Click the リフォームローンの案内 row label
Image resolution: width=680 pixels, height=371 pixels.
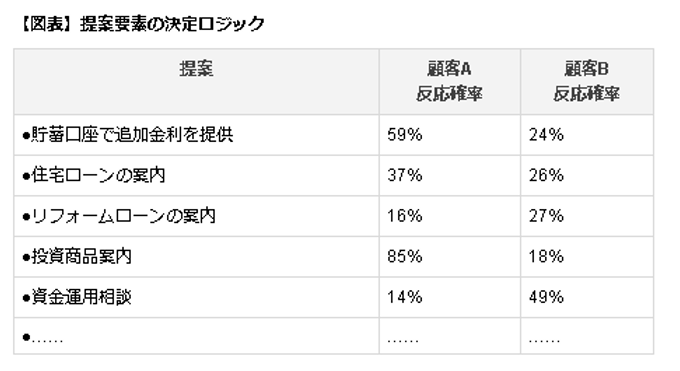pos(119,216)
